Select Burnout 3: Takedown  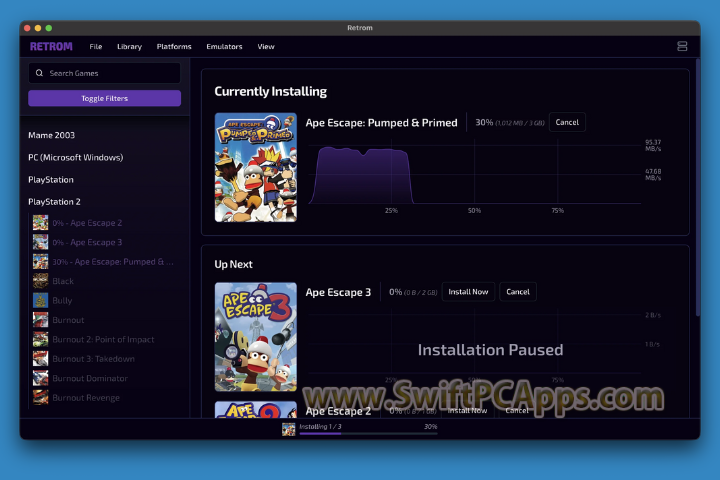tap(94, 359)
